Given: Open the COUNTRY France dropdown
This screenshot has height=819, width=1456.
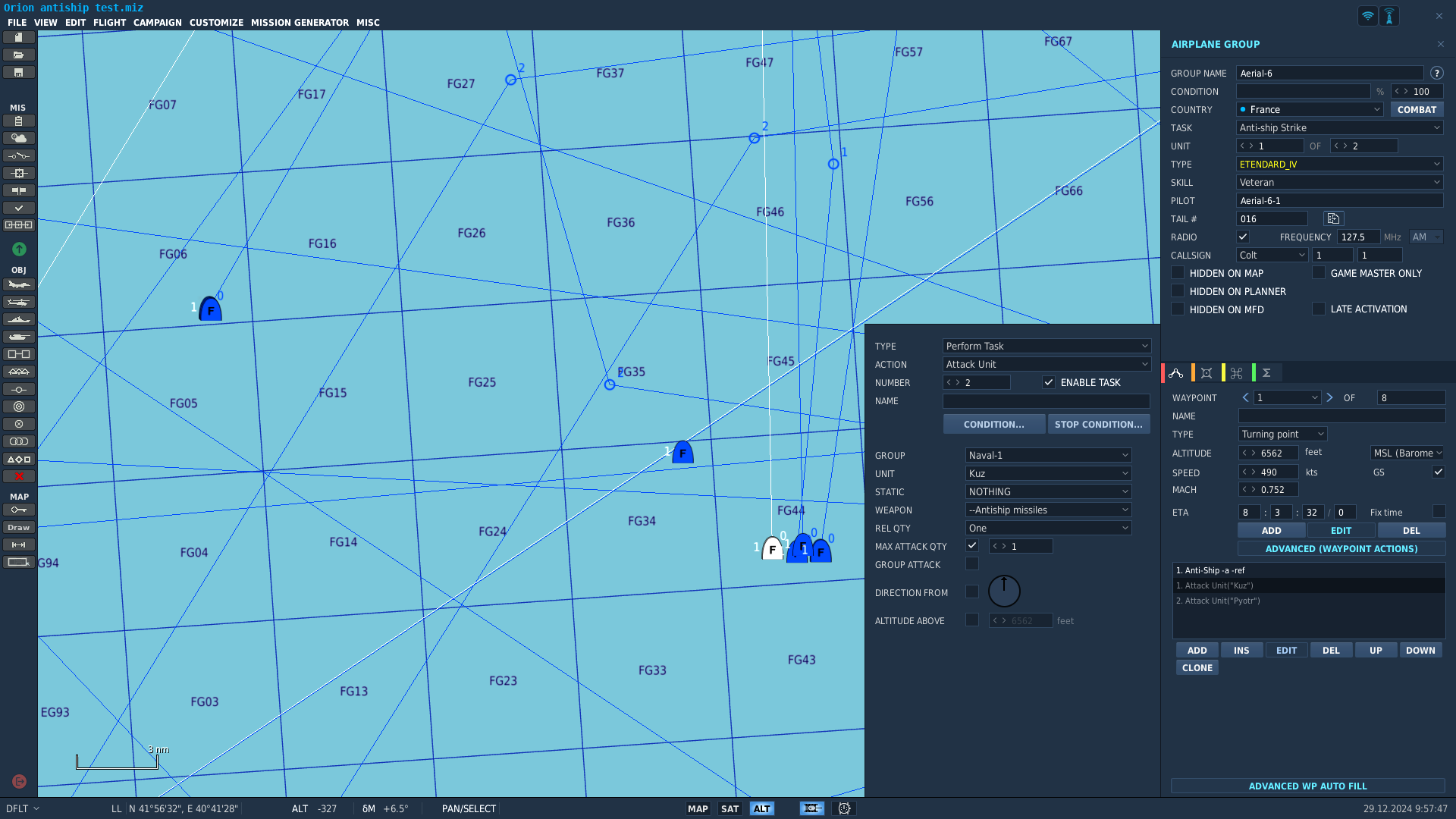Looking at the screenshot, I should coord(1310,109).
